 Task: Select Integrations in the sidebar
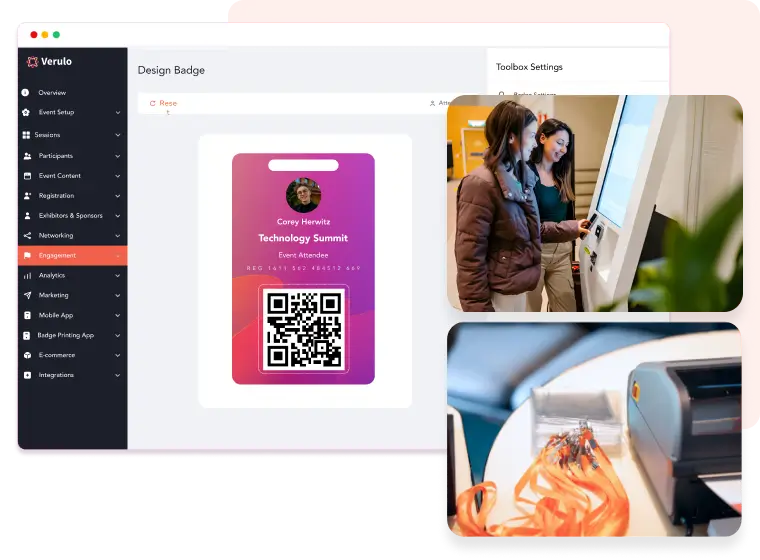73,375
